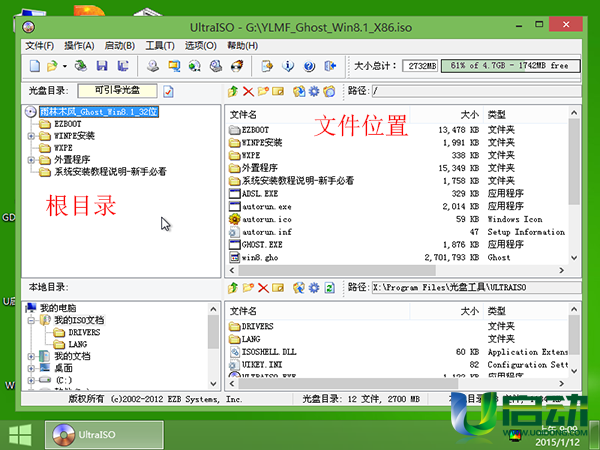Click the add files toolbar icon
Screen dimensions: 600x450
[x=267, y=66]
